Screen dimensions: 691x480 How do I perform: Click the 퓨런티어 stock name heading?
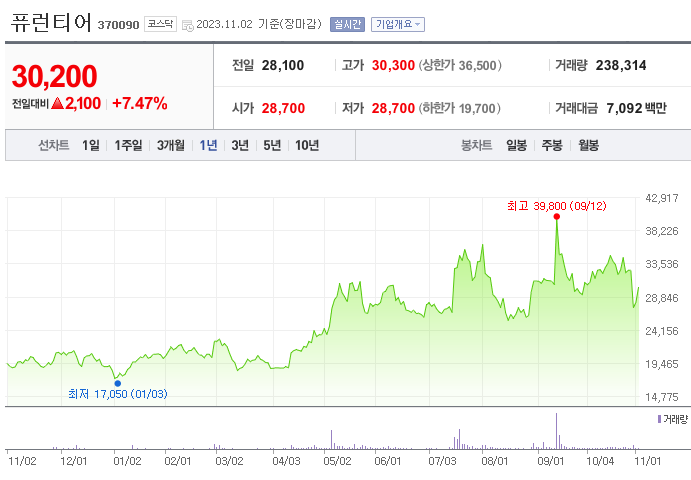point(51,22)
